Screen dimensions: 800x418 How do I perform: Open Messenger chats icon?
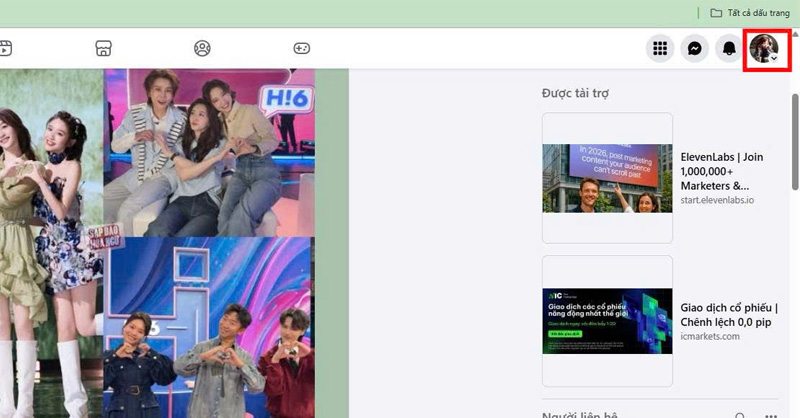pos(694,48)
